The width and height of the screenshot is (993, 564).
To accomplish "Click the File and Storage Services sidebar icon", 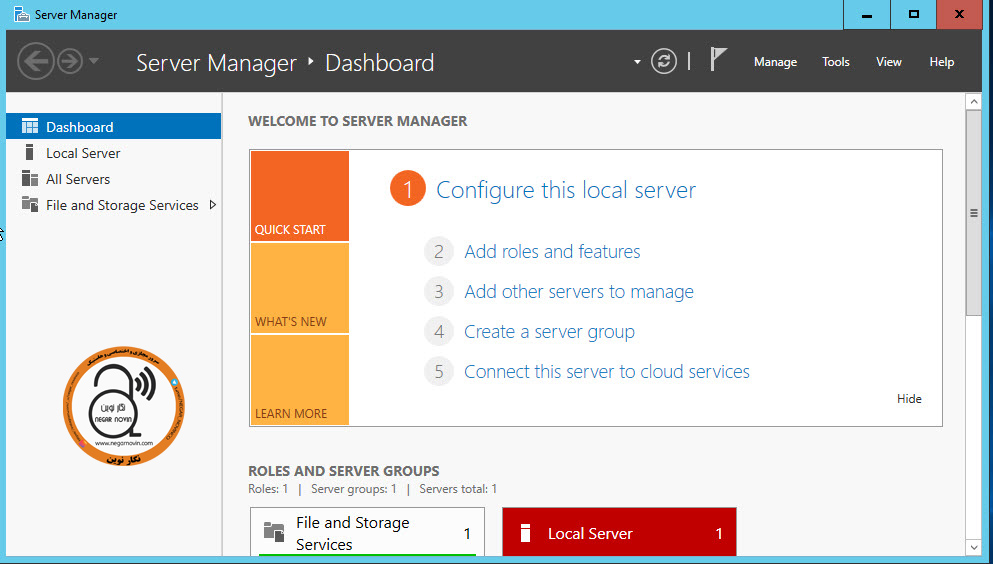I will click(x=30, y=204).
